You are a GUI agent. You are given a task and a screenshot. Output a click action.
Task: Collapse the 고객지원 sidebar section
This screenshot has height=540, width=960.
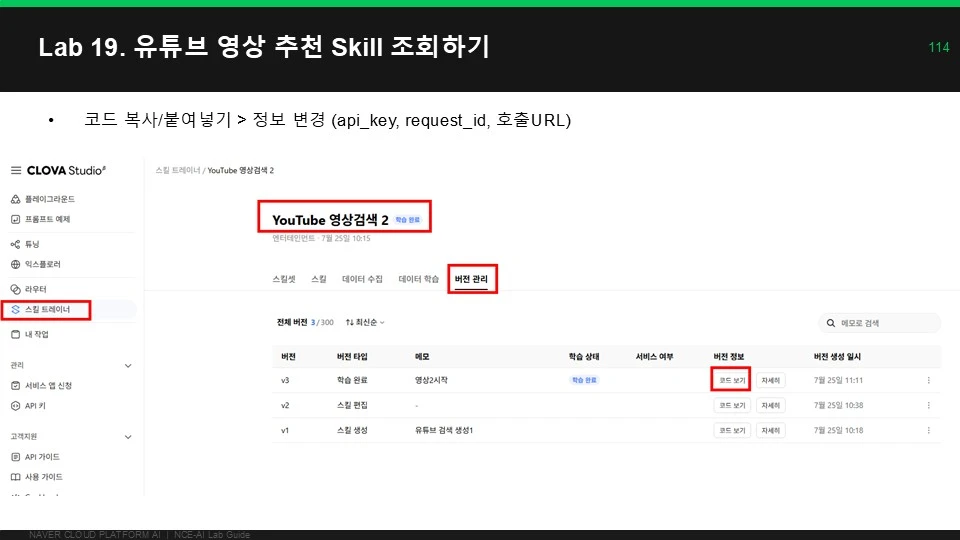click(128, 437)
